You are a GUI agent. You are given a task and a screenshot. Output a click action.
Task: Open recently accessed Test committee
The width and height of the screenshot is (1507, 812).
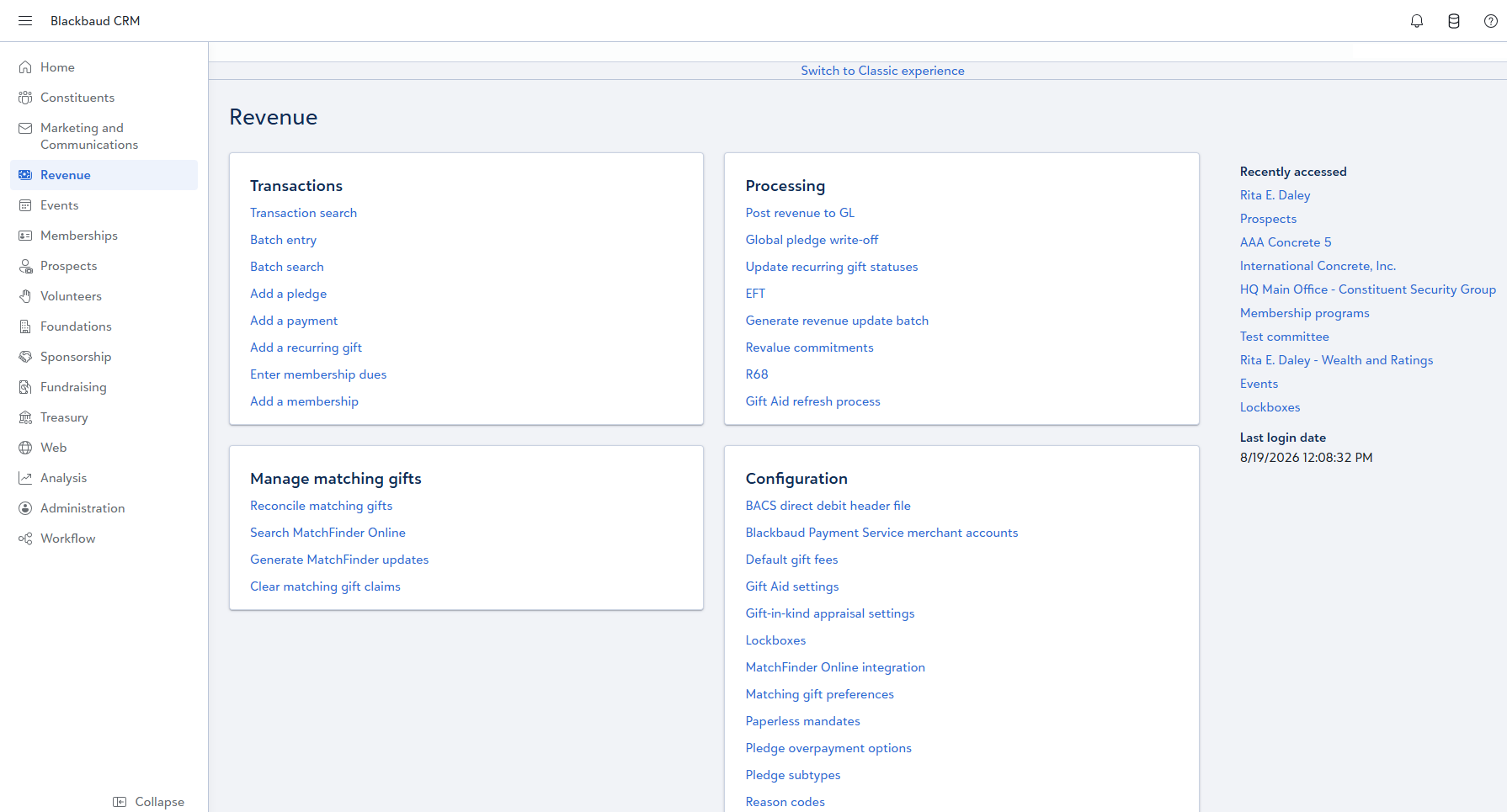pos(1284,337)
